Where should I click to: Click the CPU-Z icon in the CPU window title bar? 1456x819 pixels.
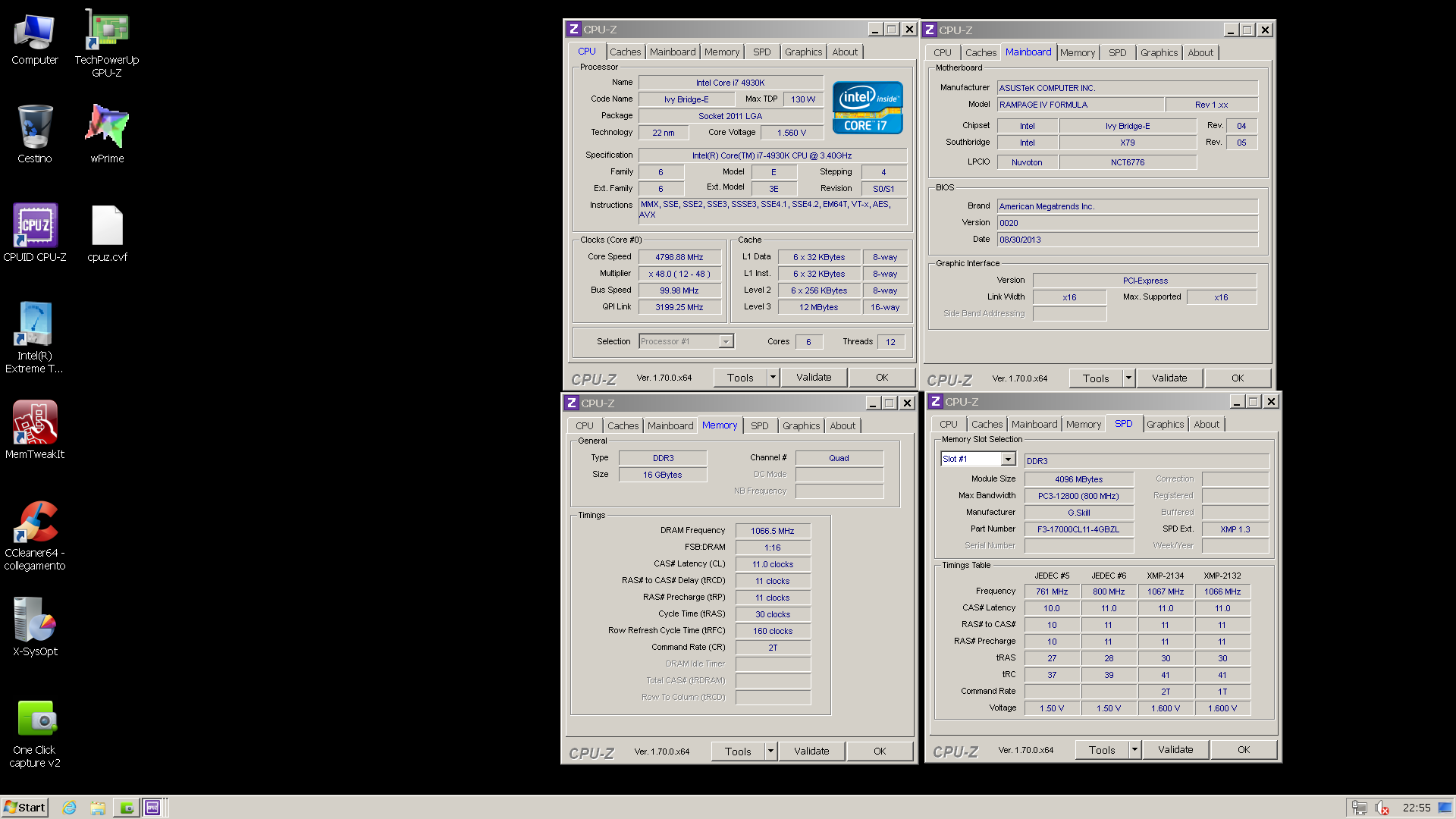tap(574, 29)
